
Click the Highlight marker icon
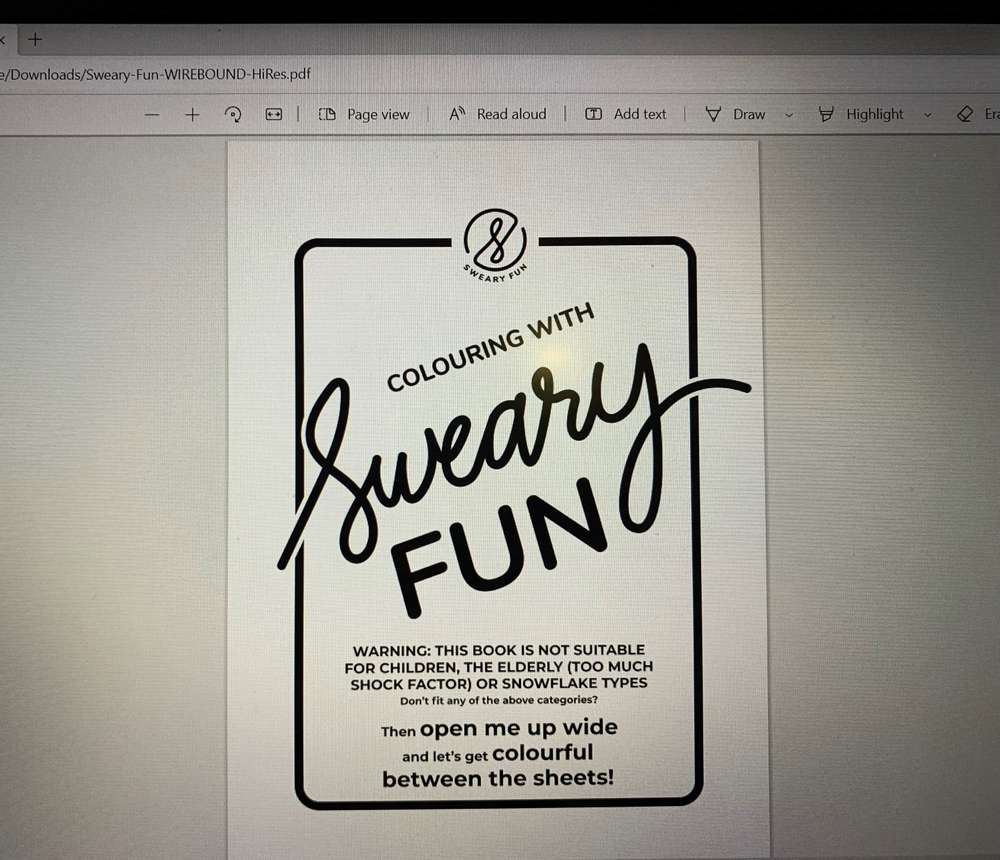(x=826, y=114)
